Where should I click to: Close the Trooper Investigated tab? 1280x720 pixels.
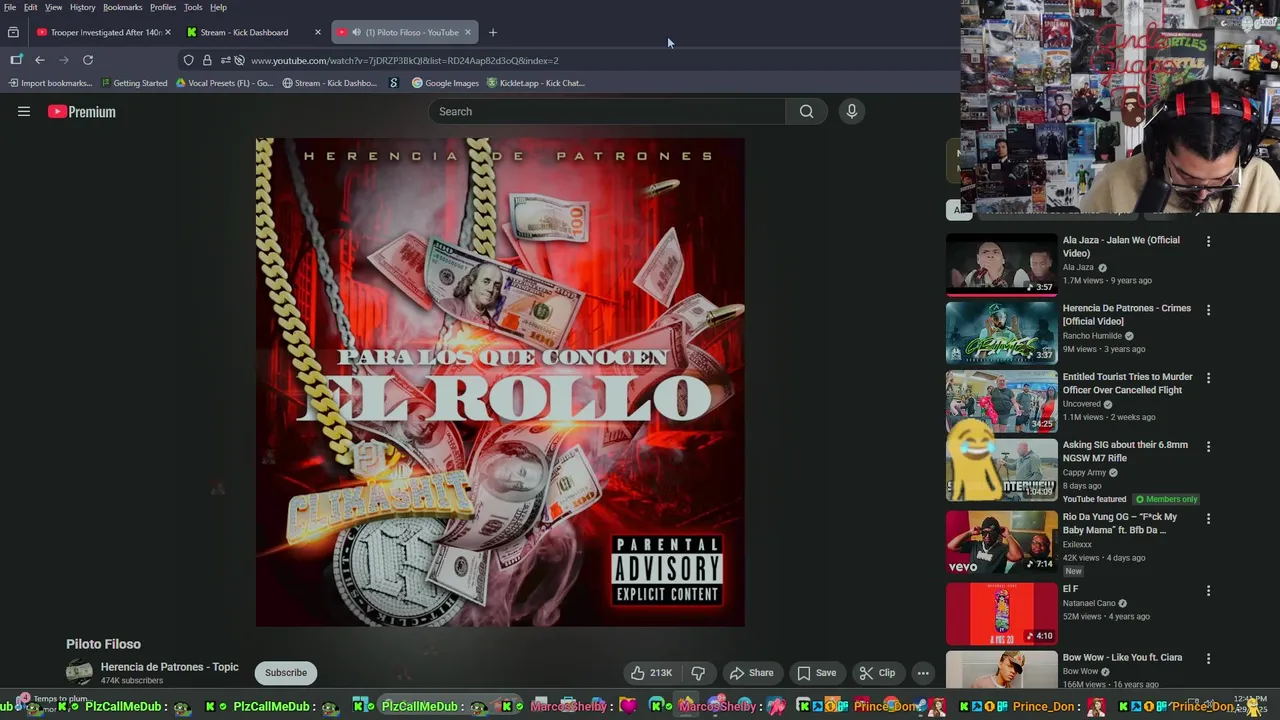click(x=167, y=32)
